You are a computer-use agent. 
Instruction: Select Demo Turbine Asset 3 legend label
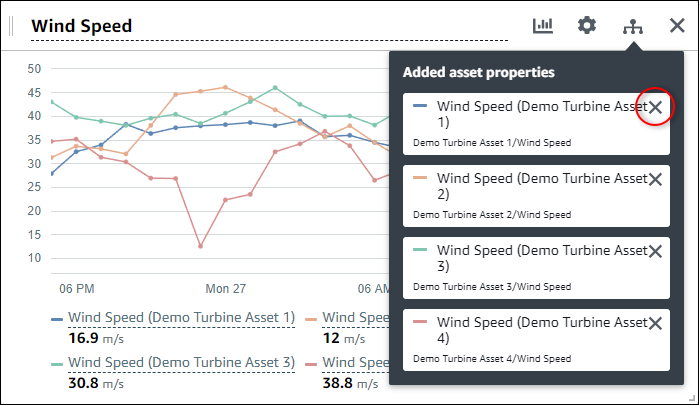pos(180,362)
